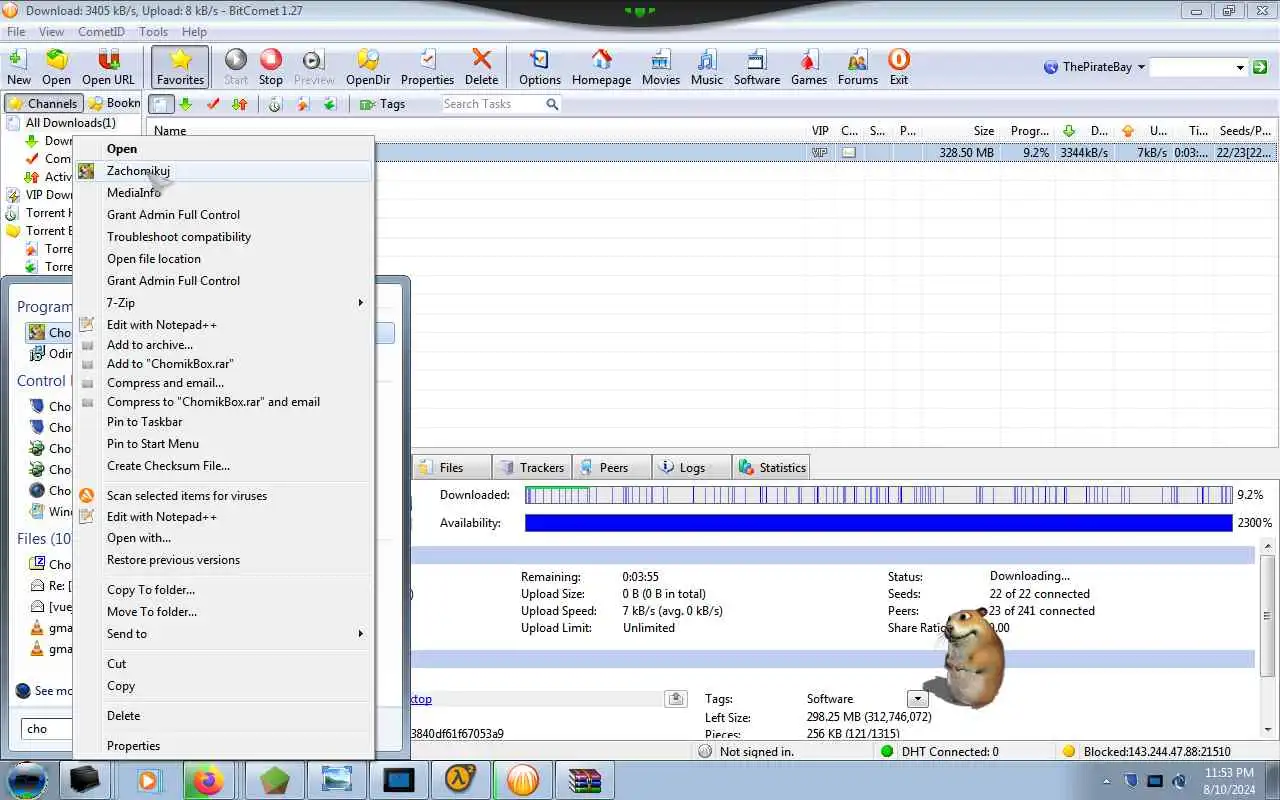The image size is (1280, 800).
Task: Click the Not signed in status entry
Action: (746, 752)
